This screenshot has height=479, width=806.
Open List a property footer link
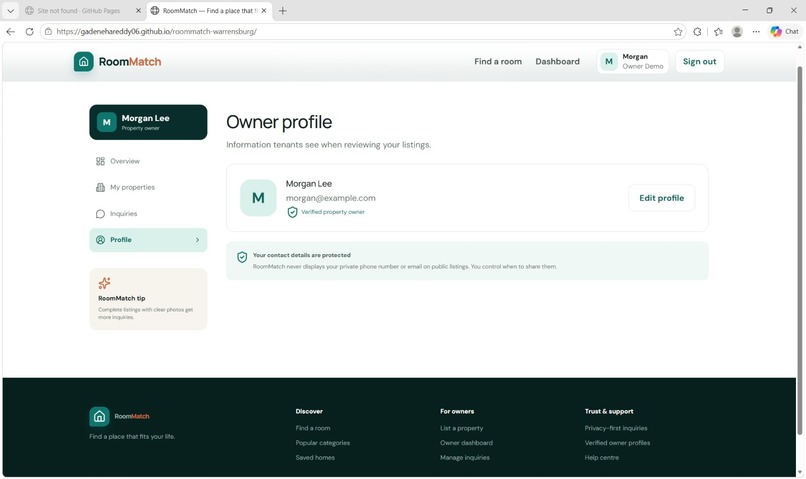point(461,428)
